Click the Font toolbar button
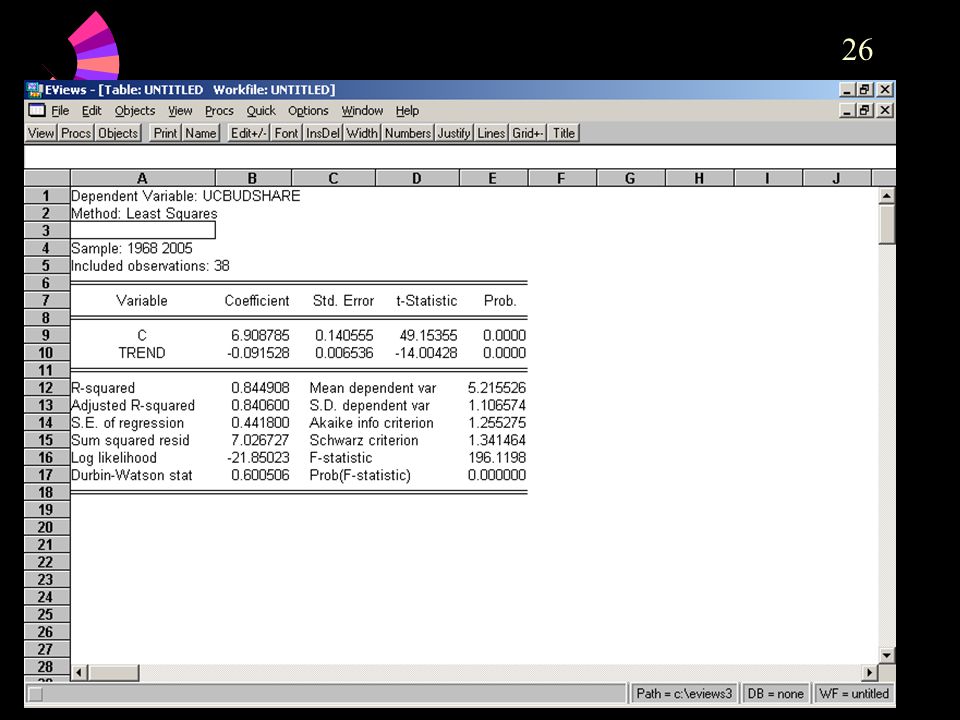The width and height of the screenshot is (960, 720). click(286, 133)
